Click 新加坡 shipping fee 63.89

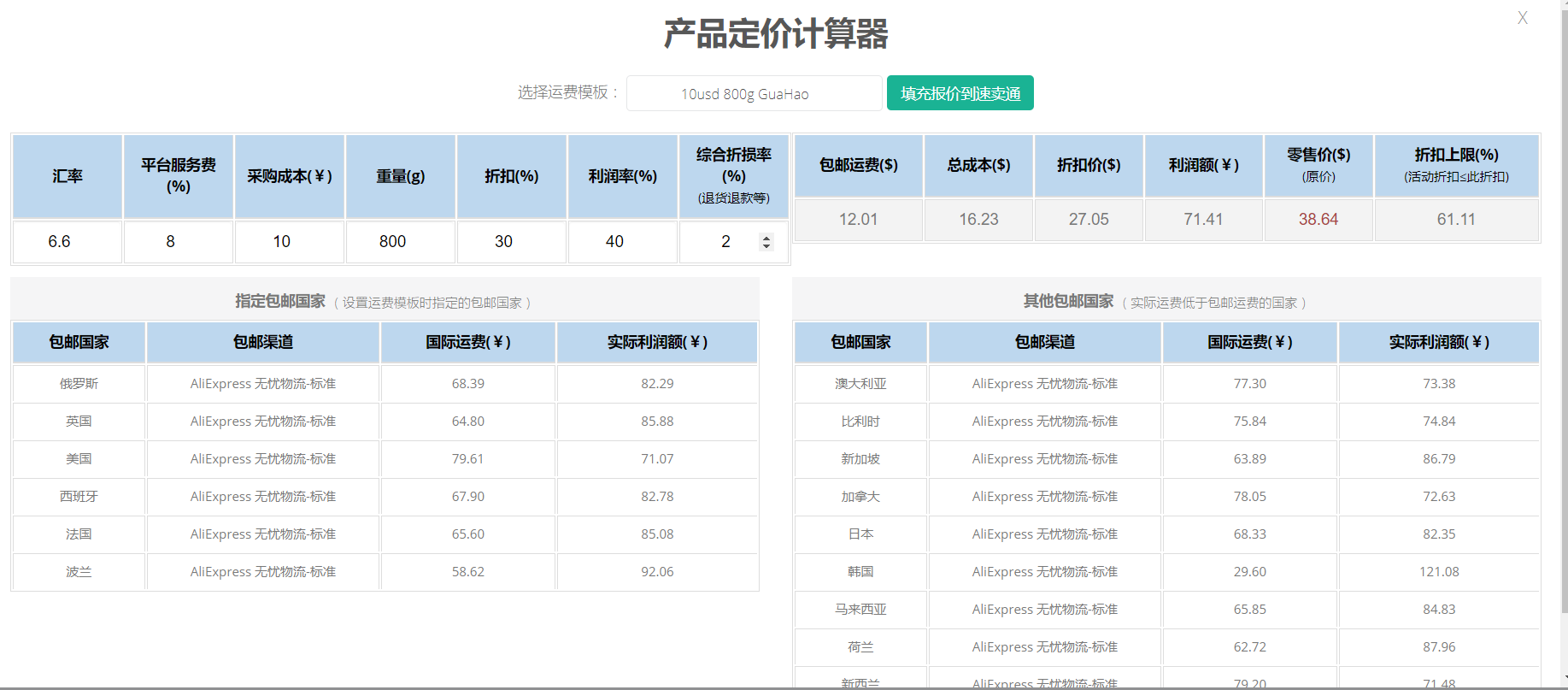tap(1249, 459)
